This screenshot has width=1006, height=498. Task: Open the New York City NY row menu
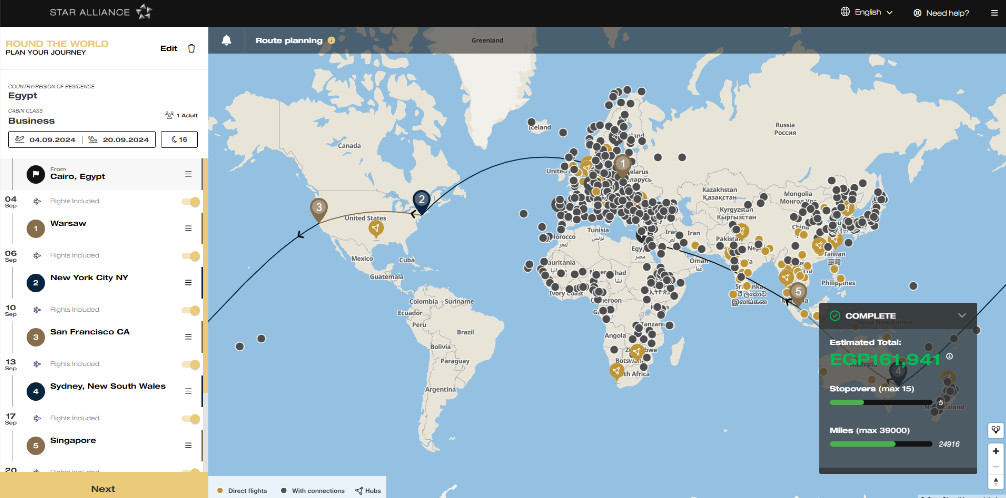[x=189, y=282]
